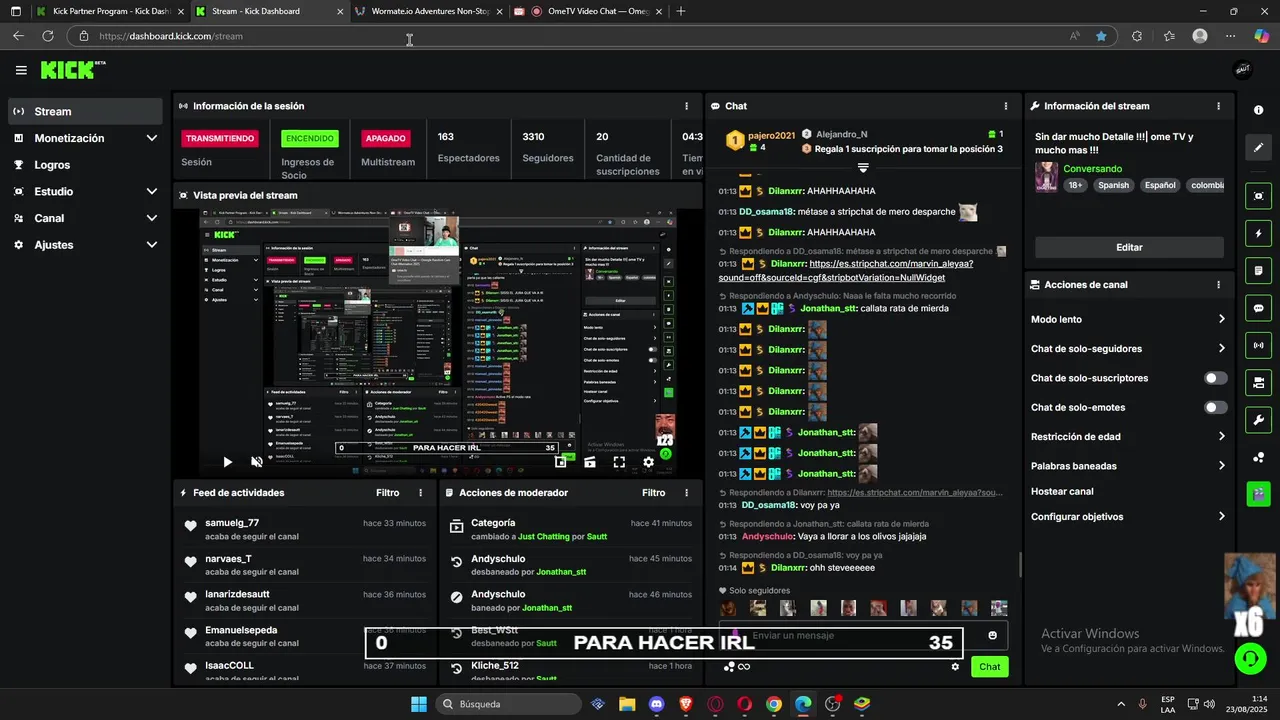This screenshot has height=720, width=1280.
Task: Open Windows Start menu
Action: point(419,704)
